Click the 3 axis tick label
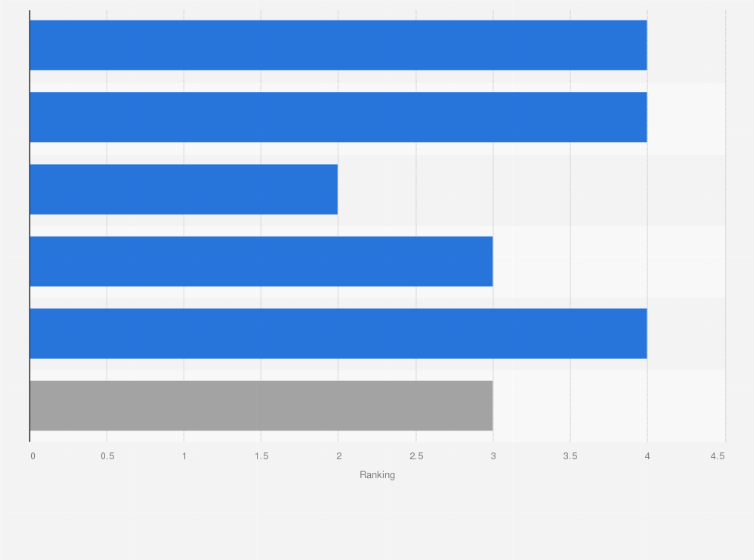754x560 pixels. coord(493,456)
